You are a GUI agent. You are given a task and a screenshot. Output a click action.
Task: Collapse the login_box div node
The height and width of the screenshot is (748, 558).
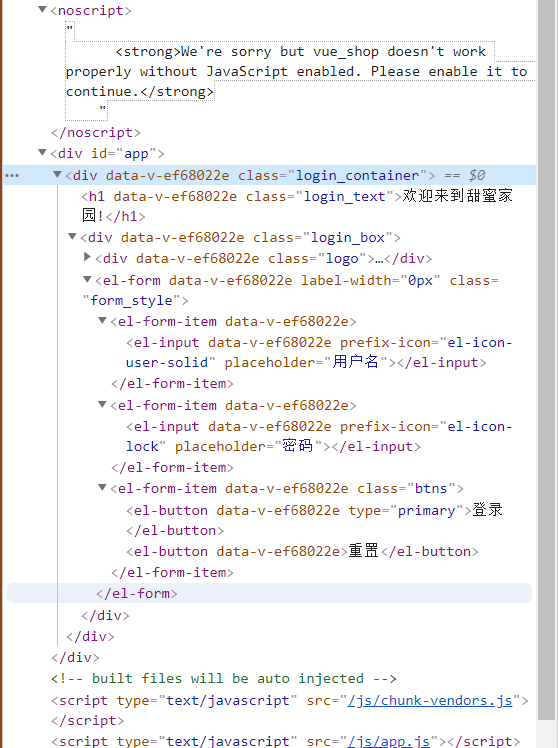(x=72, y=237)
